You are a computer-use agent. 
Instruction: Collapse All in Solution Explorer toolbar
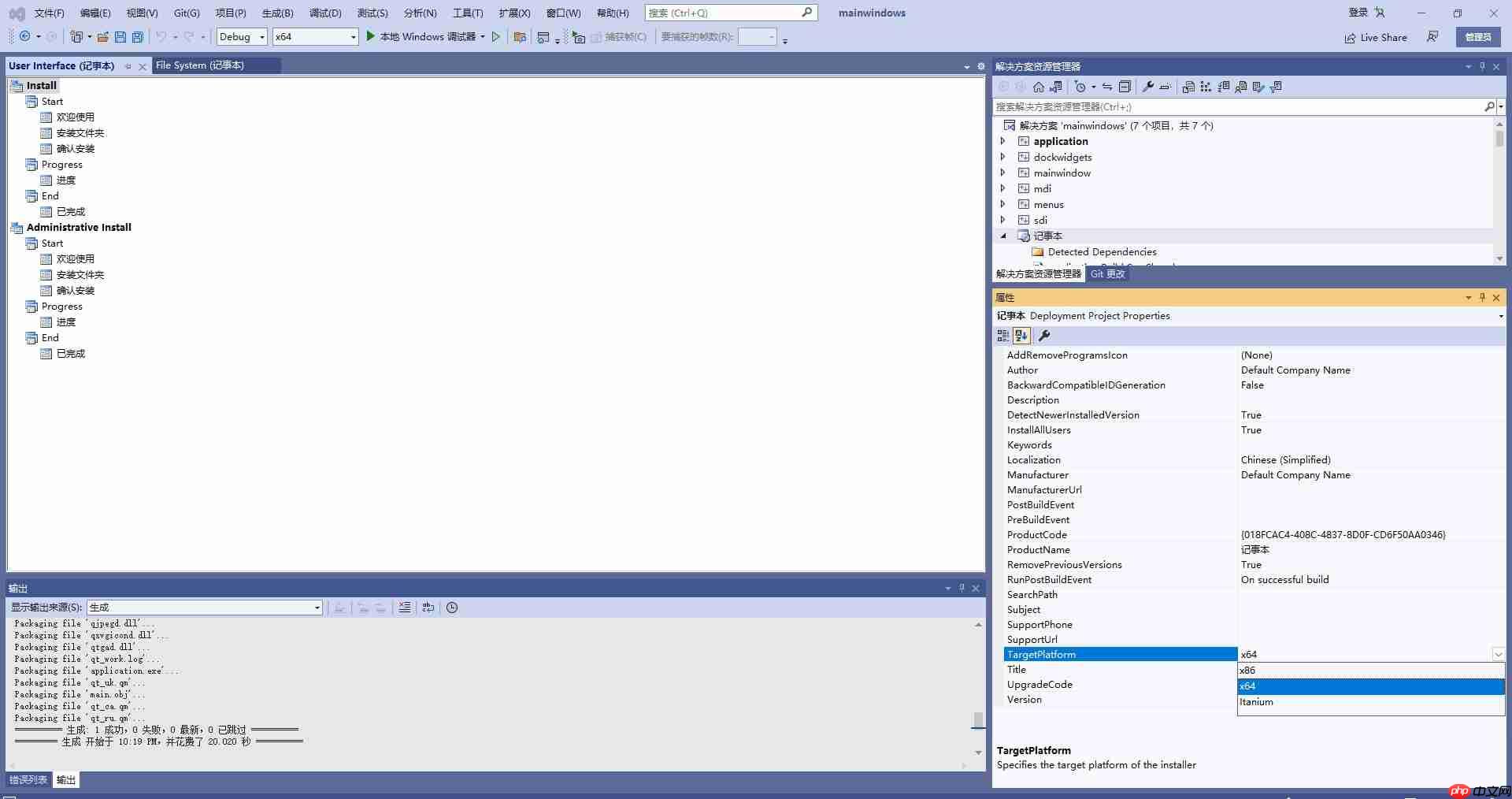(1125, 87)
